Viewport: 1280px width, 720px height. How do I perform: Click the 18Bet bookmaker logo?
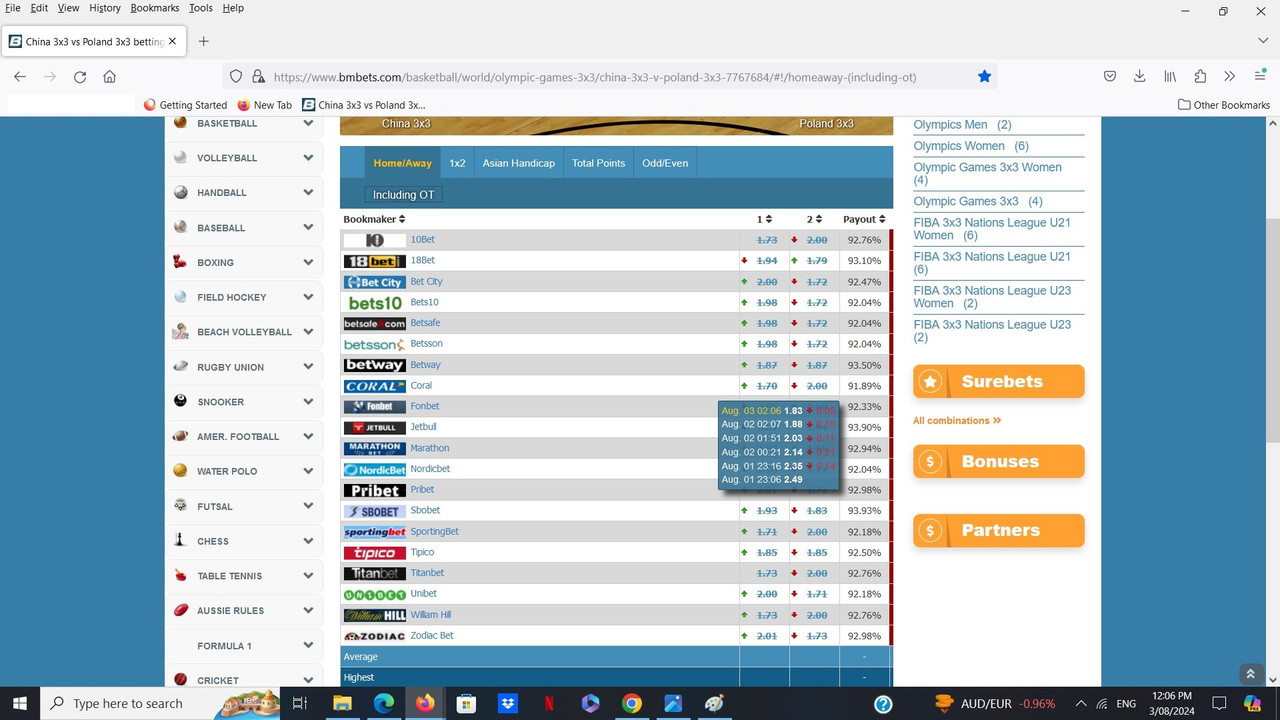point(375,261)
